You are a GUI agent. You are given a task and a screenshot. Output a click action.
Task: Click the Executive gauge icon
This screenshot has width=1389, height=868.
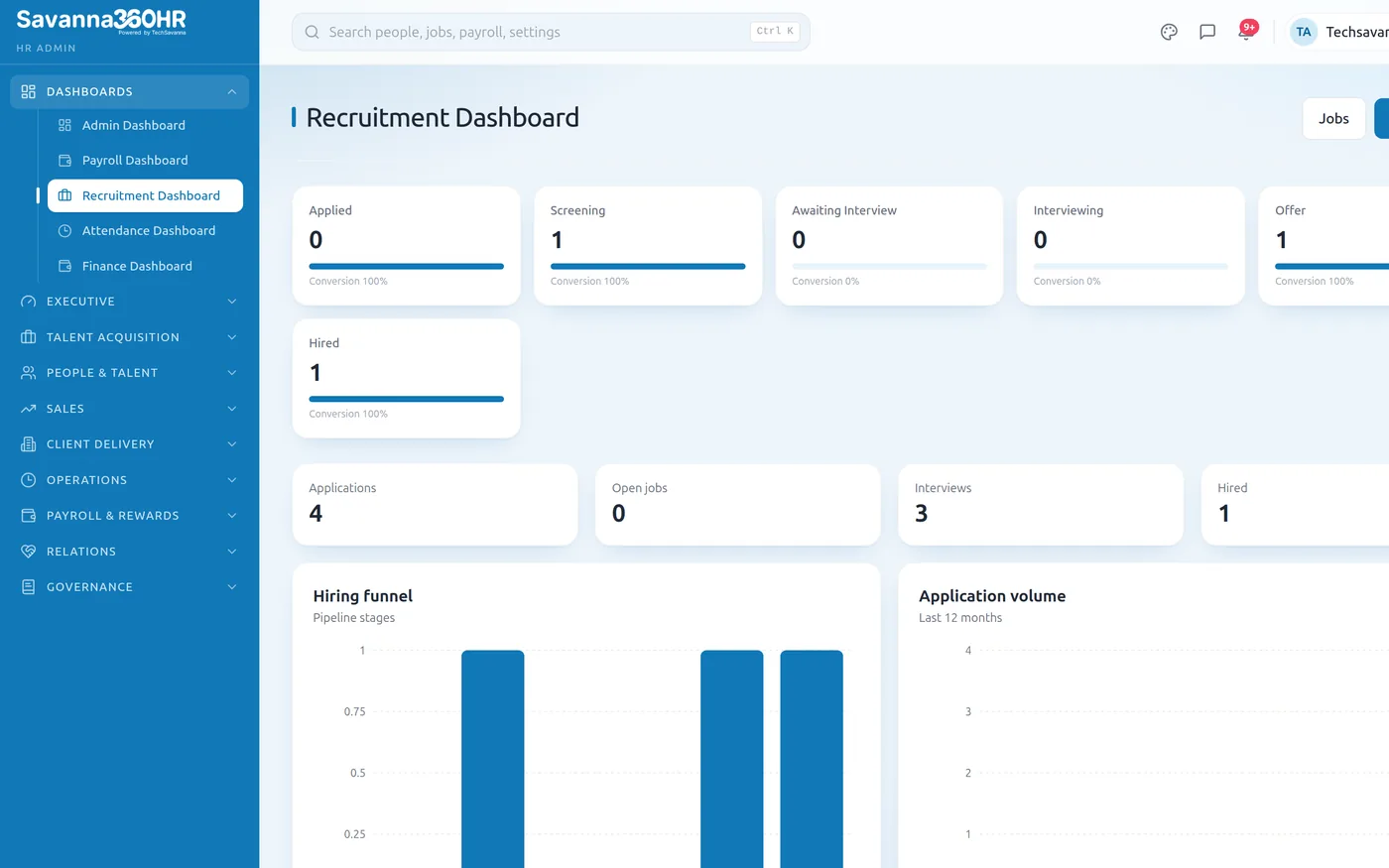click(28, 302)
